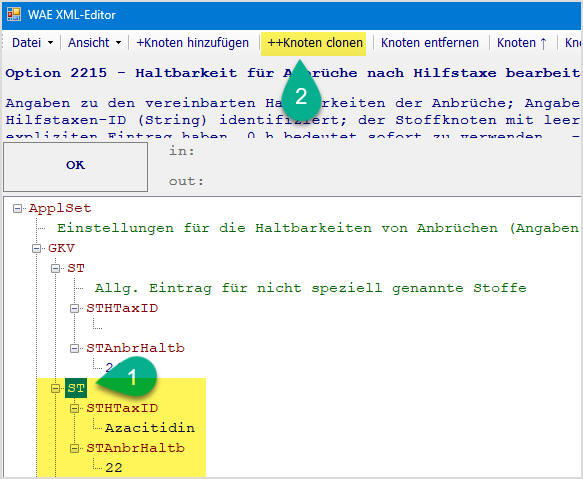Select the highlighted ST tree node
583x479 pixels.
tap(76, 388)
